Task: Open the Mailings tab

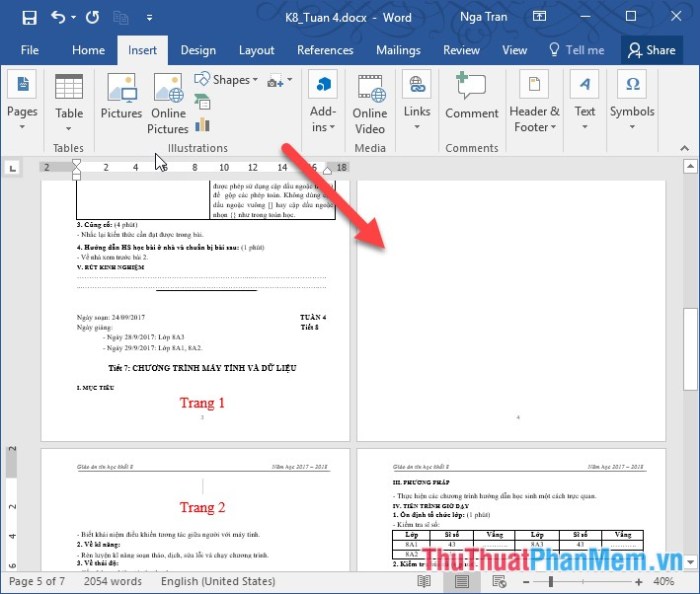Action: [x=398, y=50]
